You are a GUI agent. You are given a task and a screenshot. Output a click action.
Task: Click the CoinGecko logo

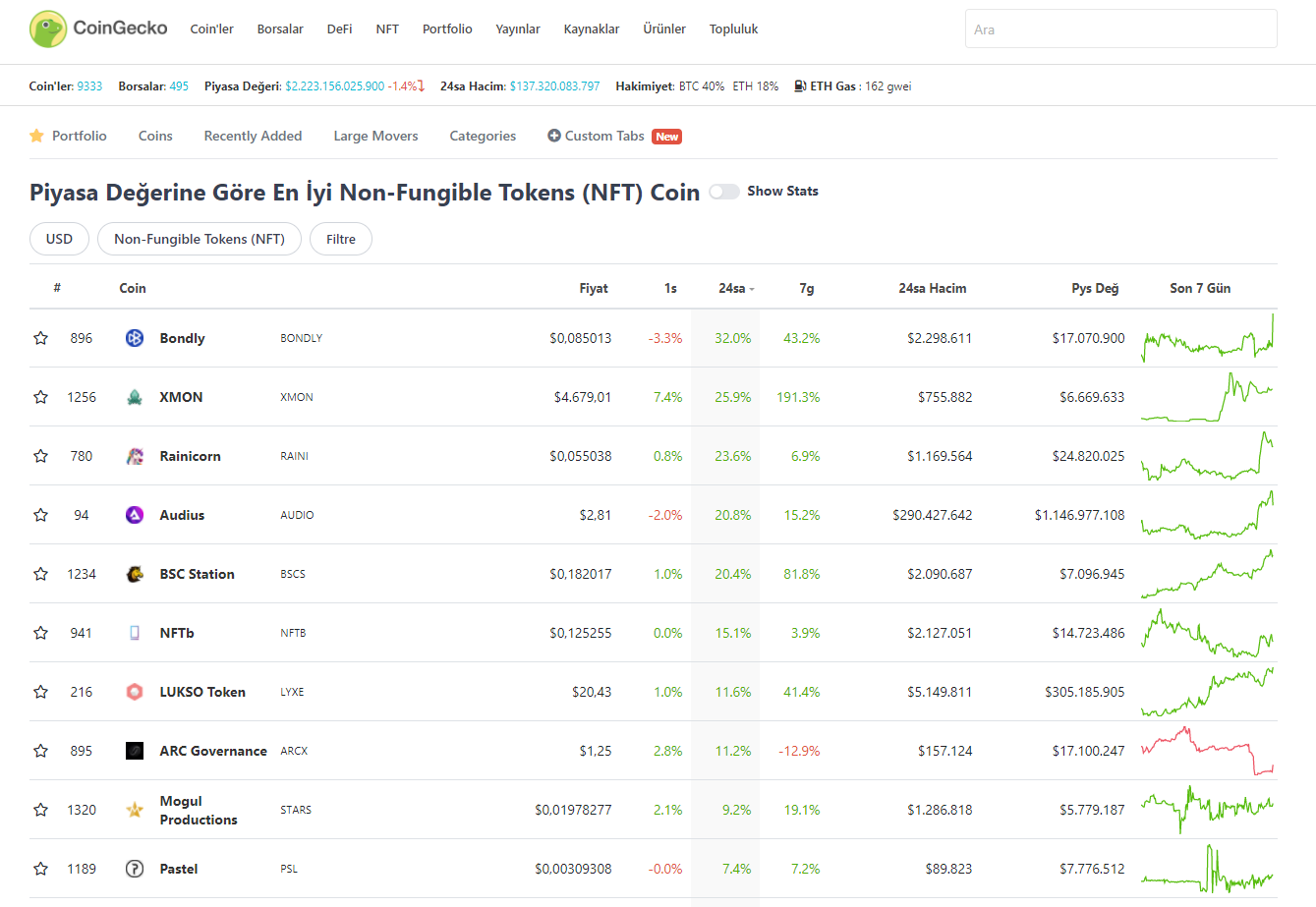tap(98, 28)
